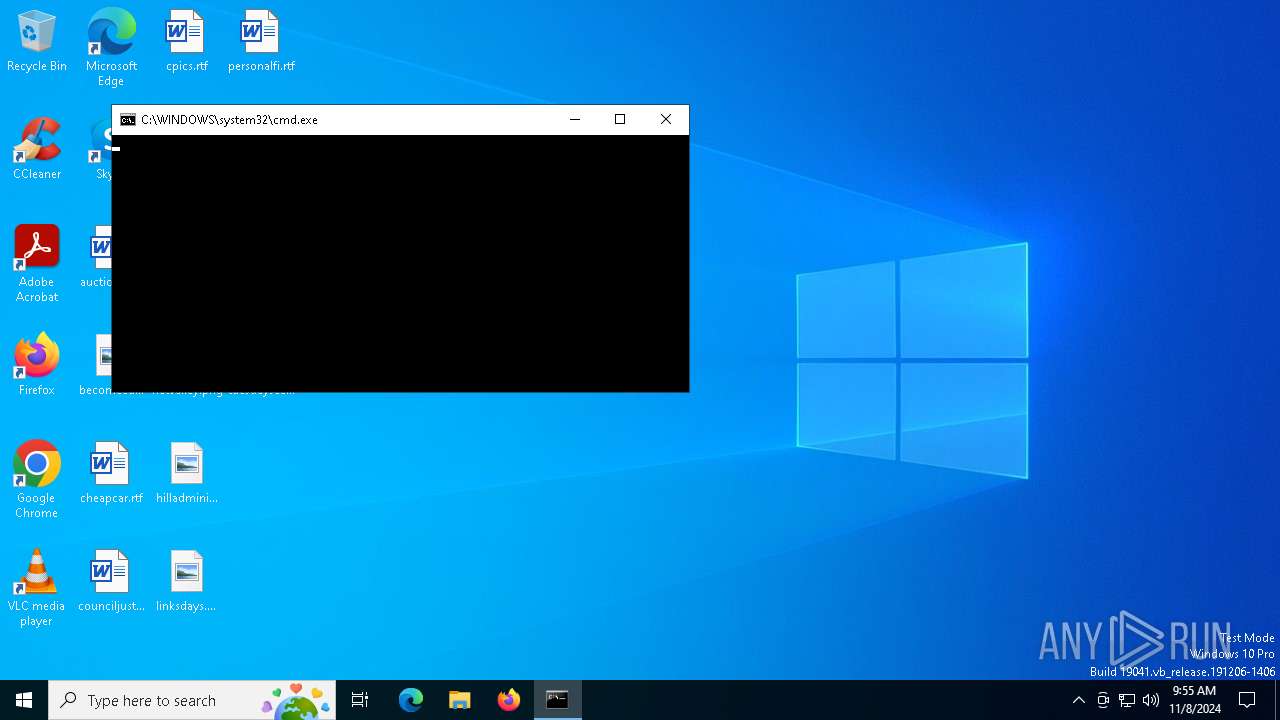This screenshot has width=1280, height=720.
Task: Open VLC media player desktop shortcut
Action: tap(37, 587)
